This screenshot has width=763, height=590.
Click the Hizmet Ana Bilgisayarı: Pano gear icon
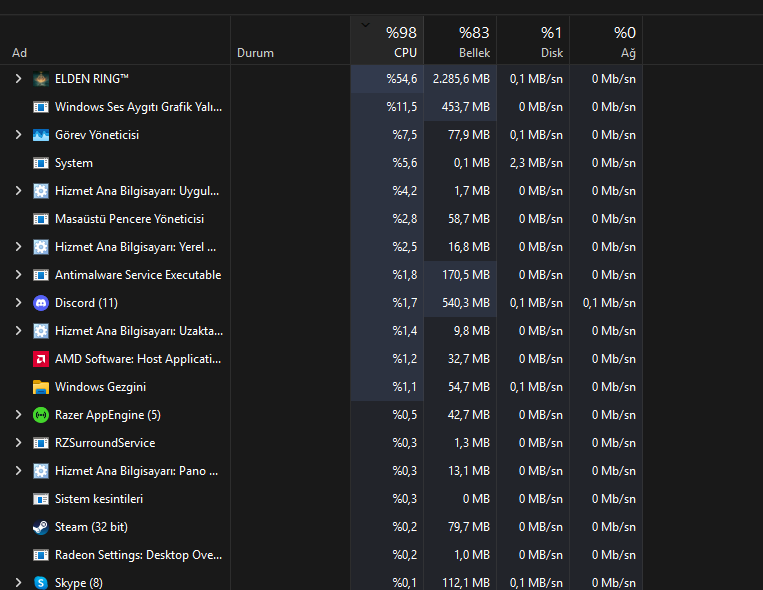point(41,471)
